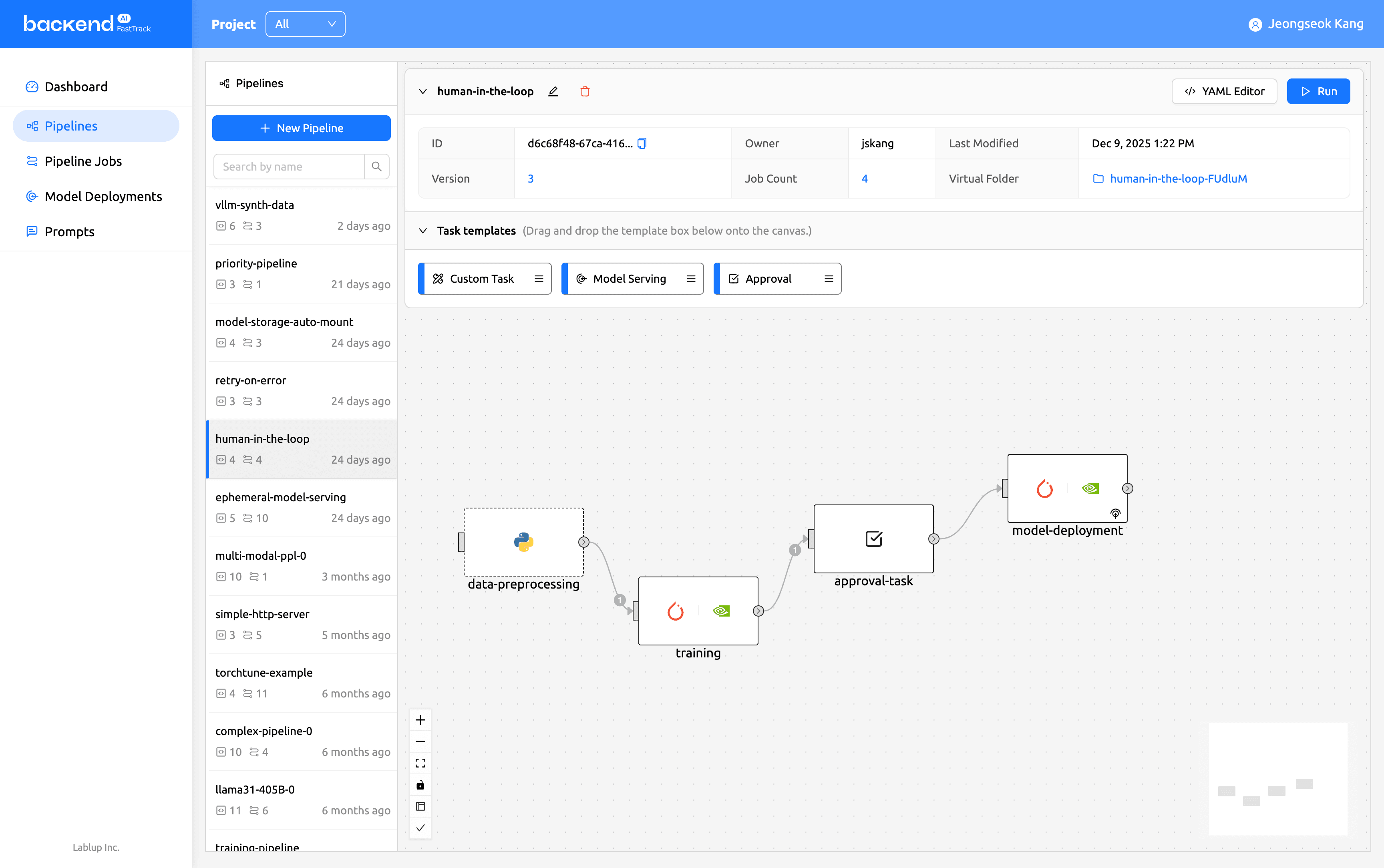Viewport: 1384px width, 868px height.
Task: Collapse the human-in-the-loop details section
Action: click(422, 91)
